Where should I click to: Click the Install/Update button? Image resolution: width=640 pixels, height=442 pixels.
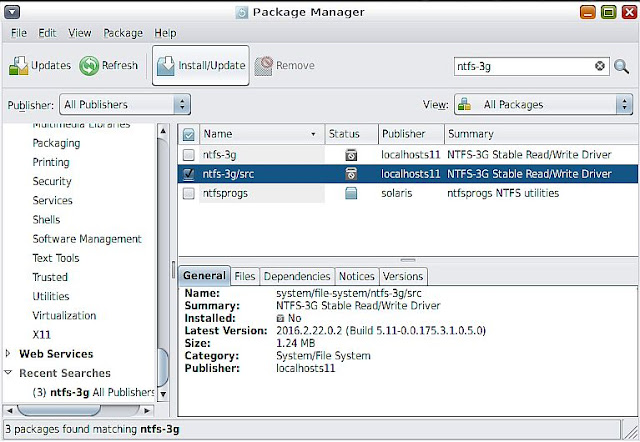tap(200, 65)
